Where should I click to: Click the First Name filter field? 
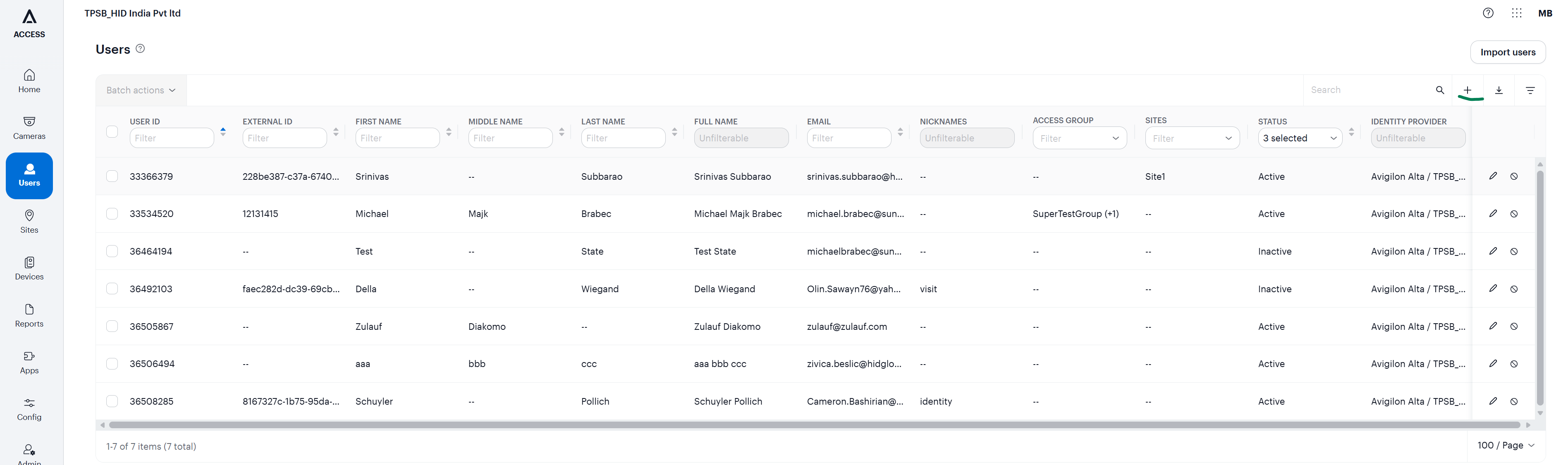[x=397, y=138]
